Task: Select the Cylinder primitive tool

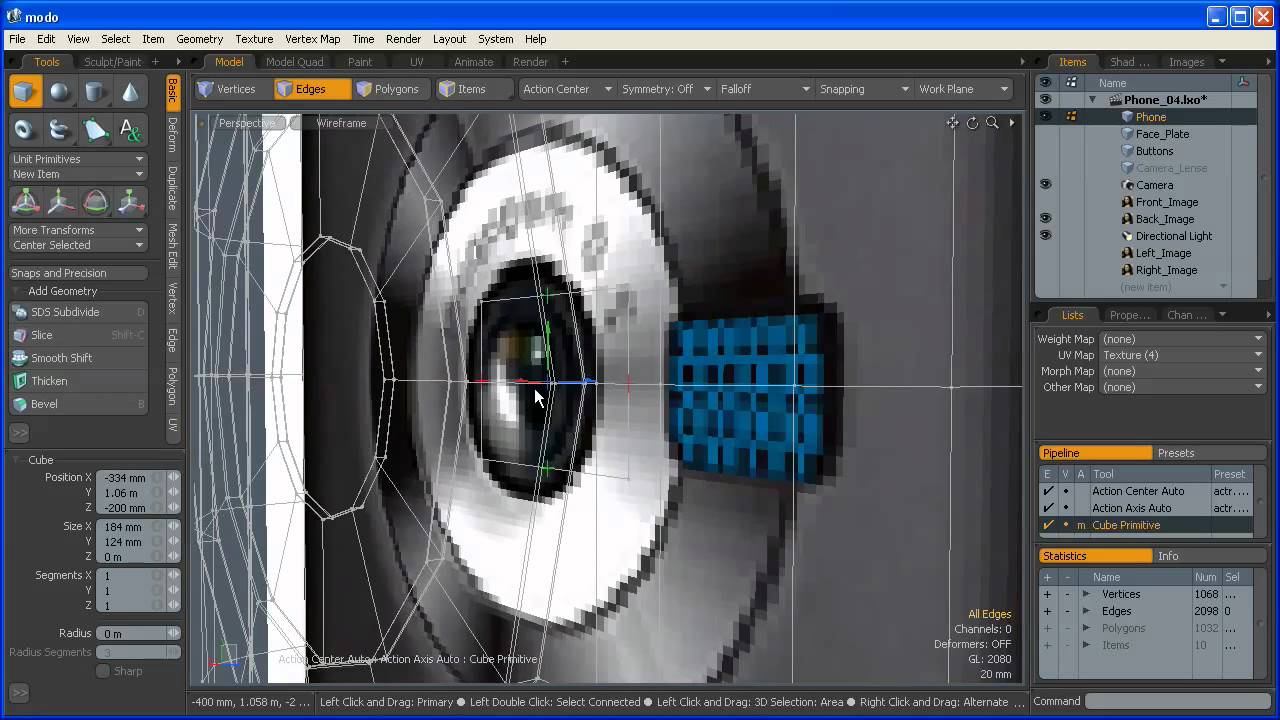Action: click(x=96, y=93)
